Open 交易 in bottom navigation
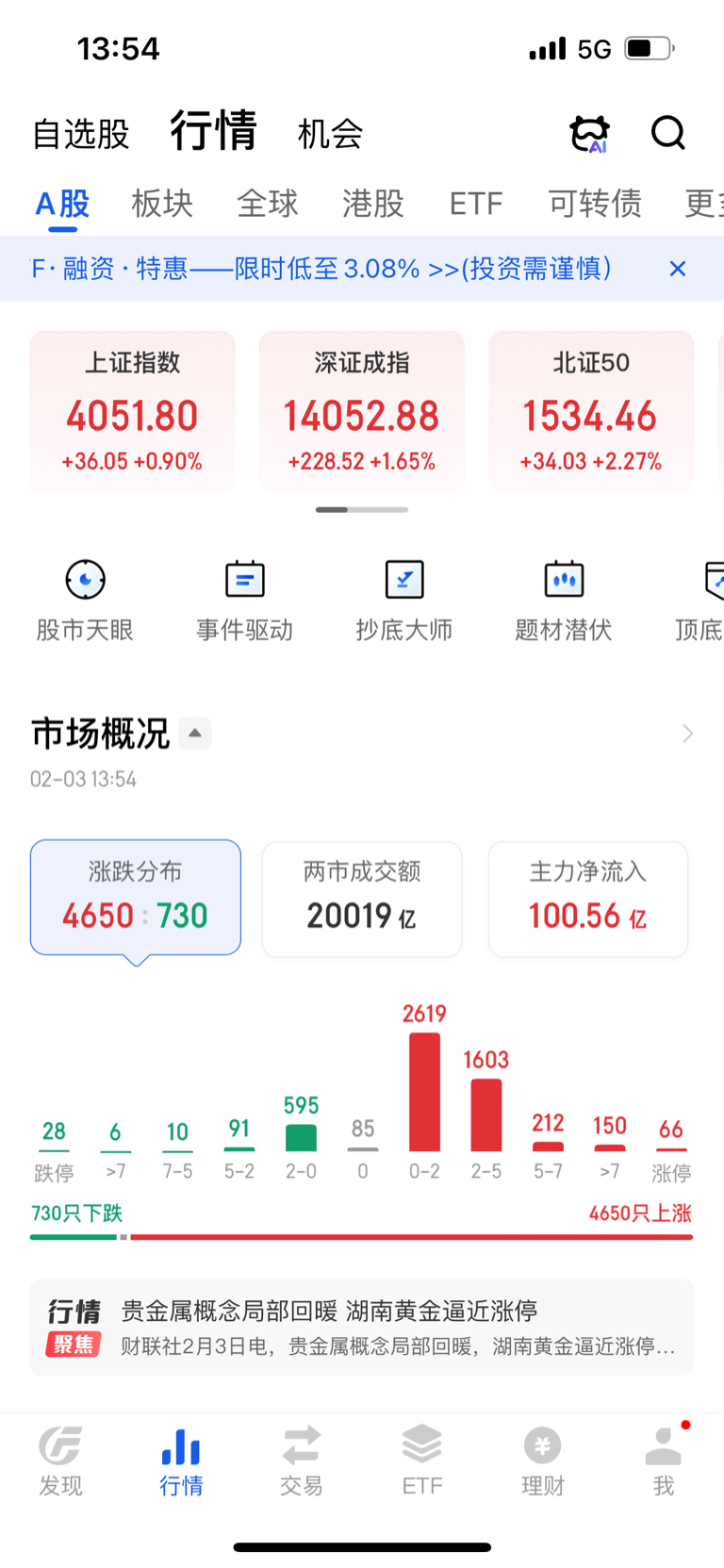The height and width of the screenshot is (1568, 724). 302,1461
